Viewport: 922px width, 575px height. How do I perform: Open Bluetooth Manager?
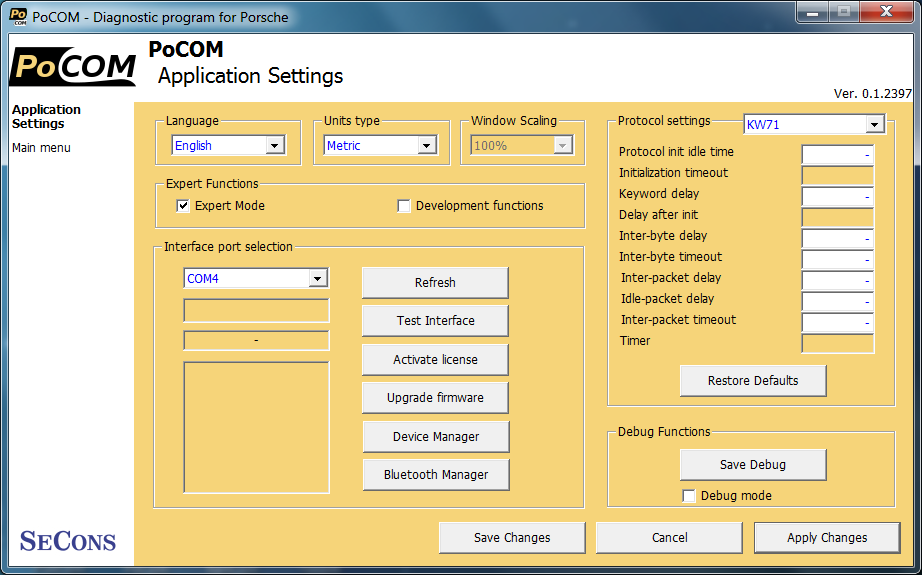pos(436,474)
